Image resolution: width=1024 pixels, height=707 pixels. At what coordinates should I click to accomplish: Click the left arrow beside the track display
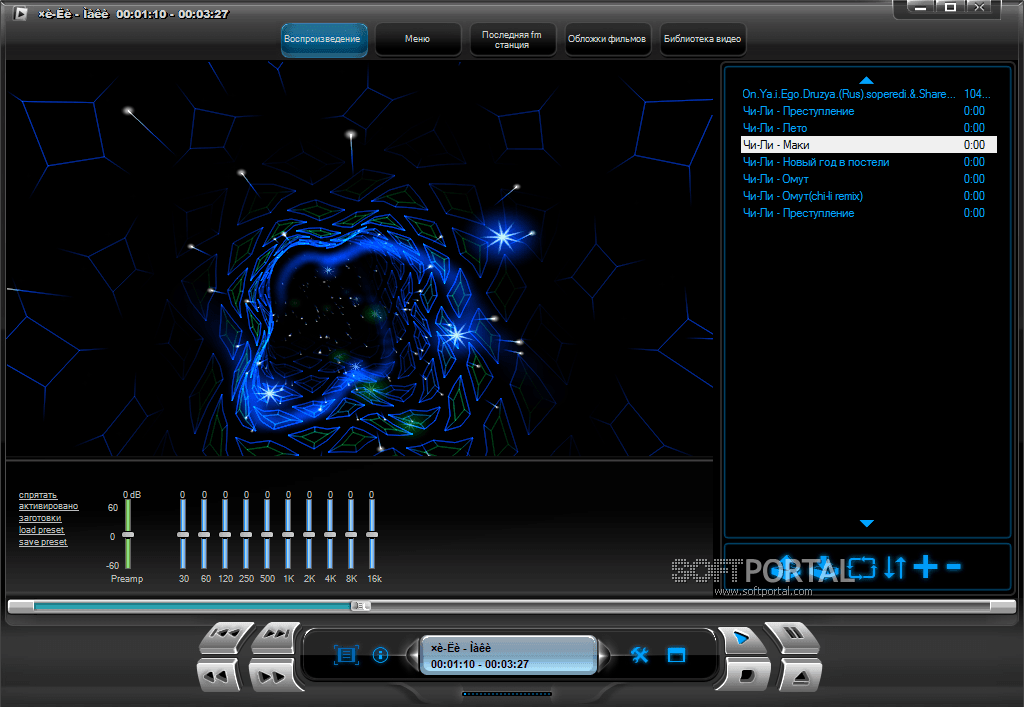point(412,655)
